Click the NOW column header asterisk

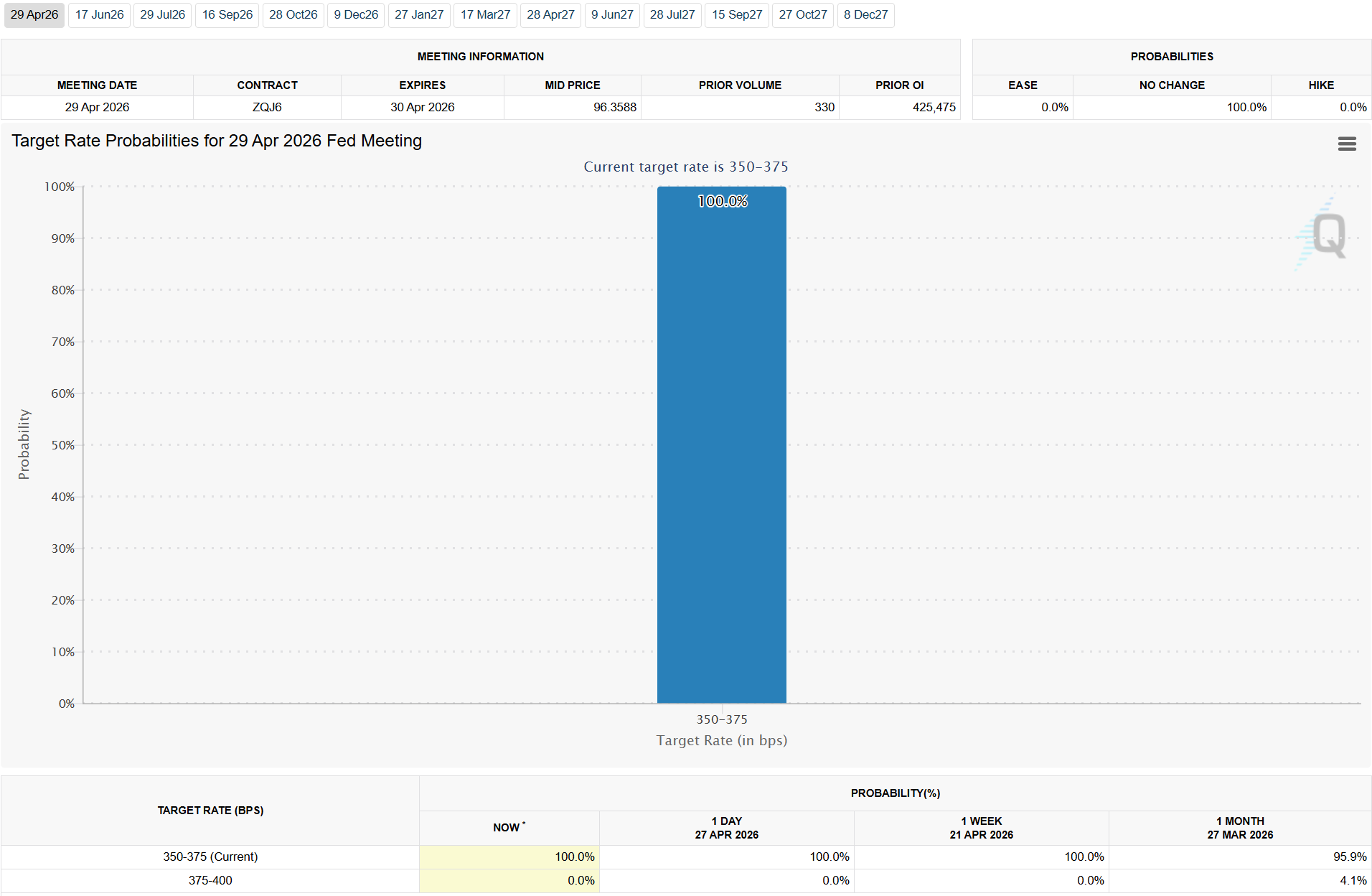coord(525,823)
